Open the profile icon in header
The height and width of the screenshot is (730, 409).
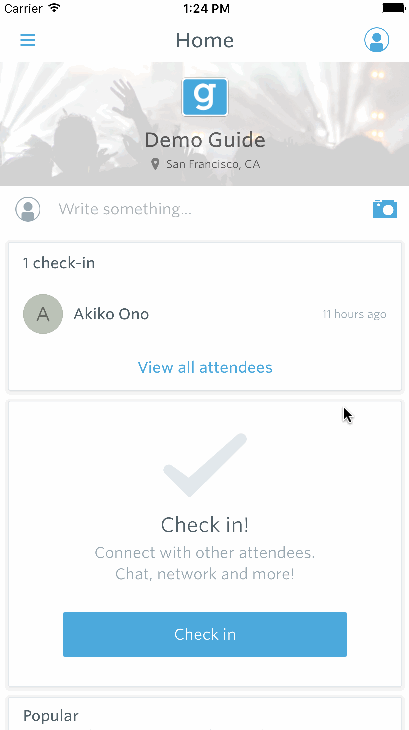pyautogui.click(x=376, y=40)
